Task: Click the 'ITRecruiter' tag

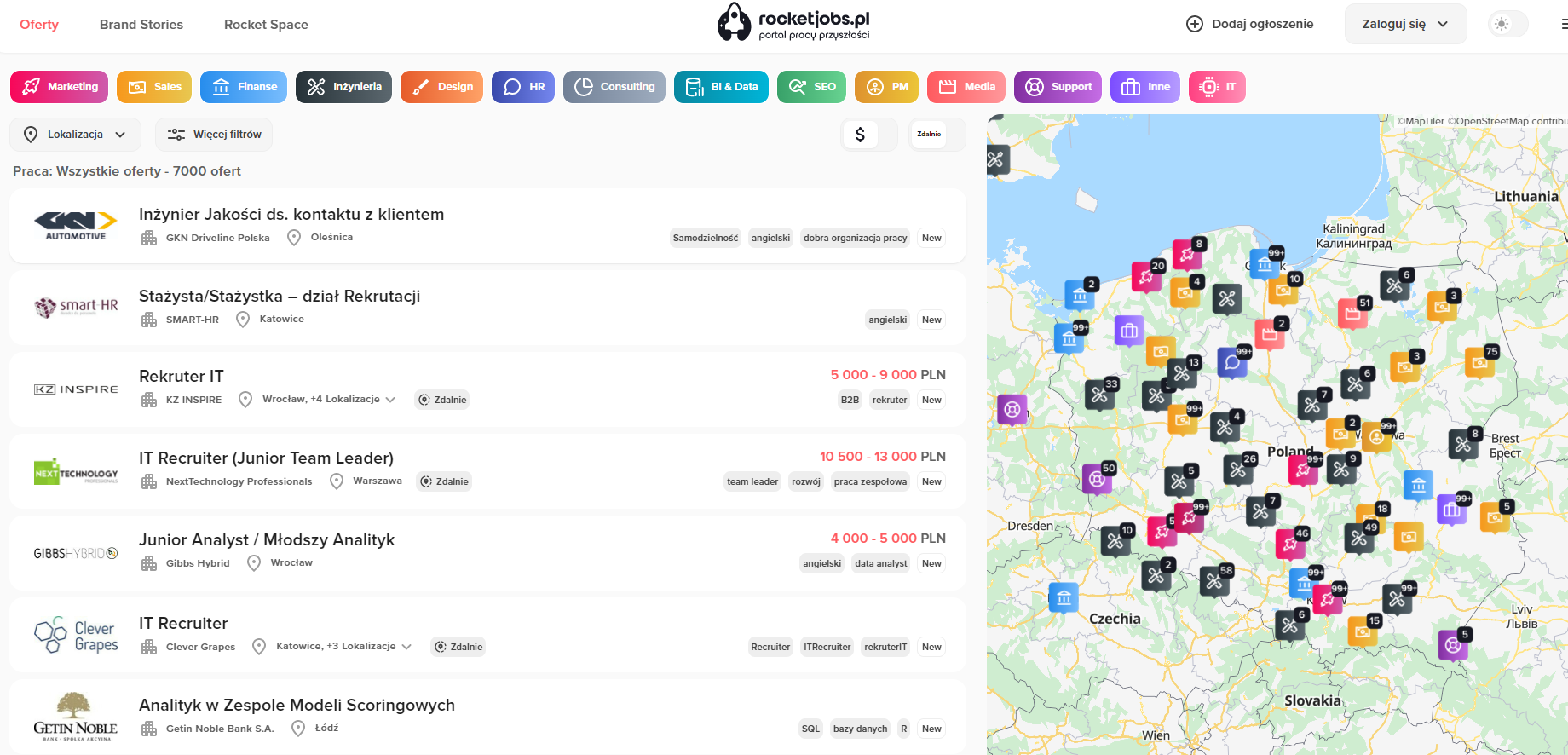Action: click(x=827, y=647)
